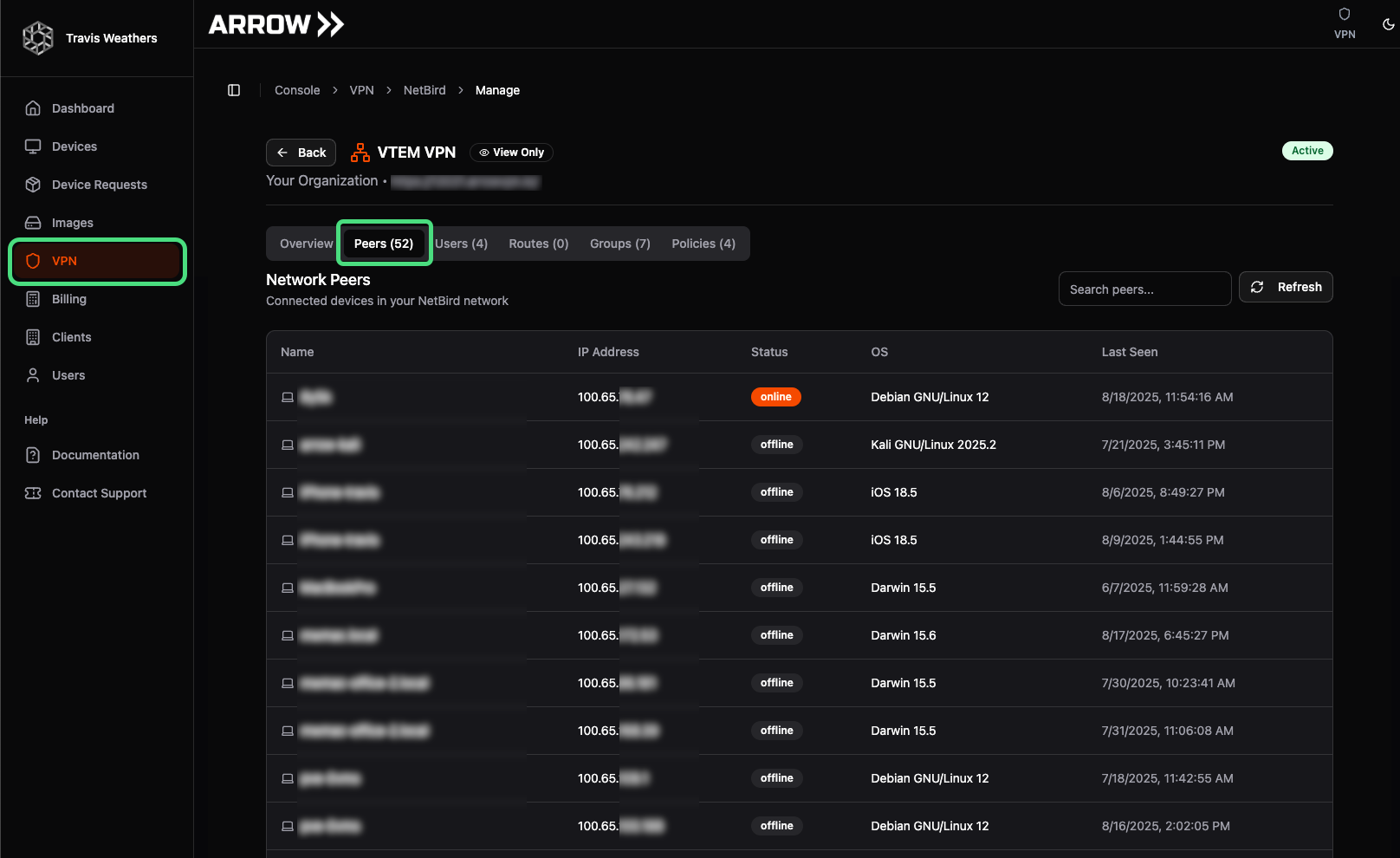Open the Policies (4) tab

703,244
